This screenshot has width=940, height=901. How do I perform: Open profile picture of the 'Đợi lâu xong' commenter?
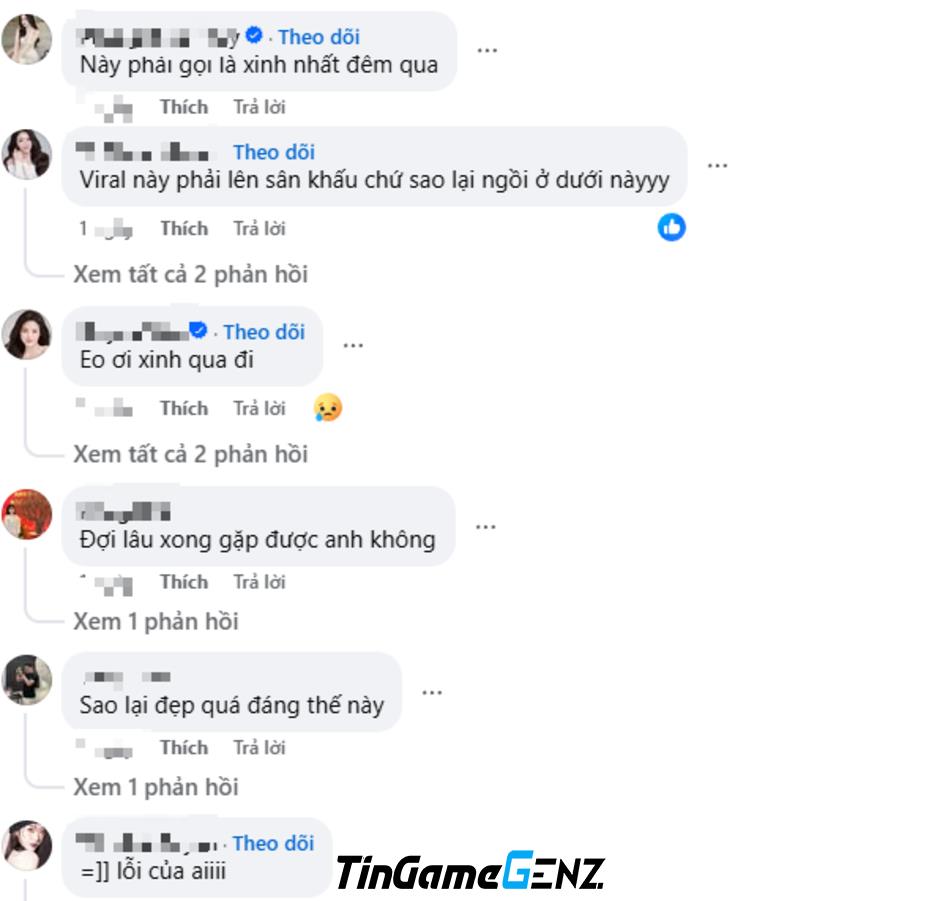(27, 514)
